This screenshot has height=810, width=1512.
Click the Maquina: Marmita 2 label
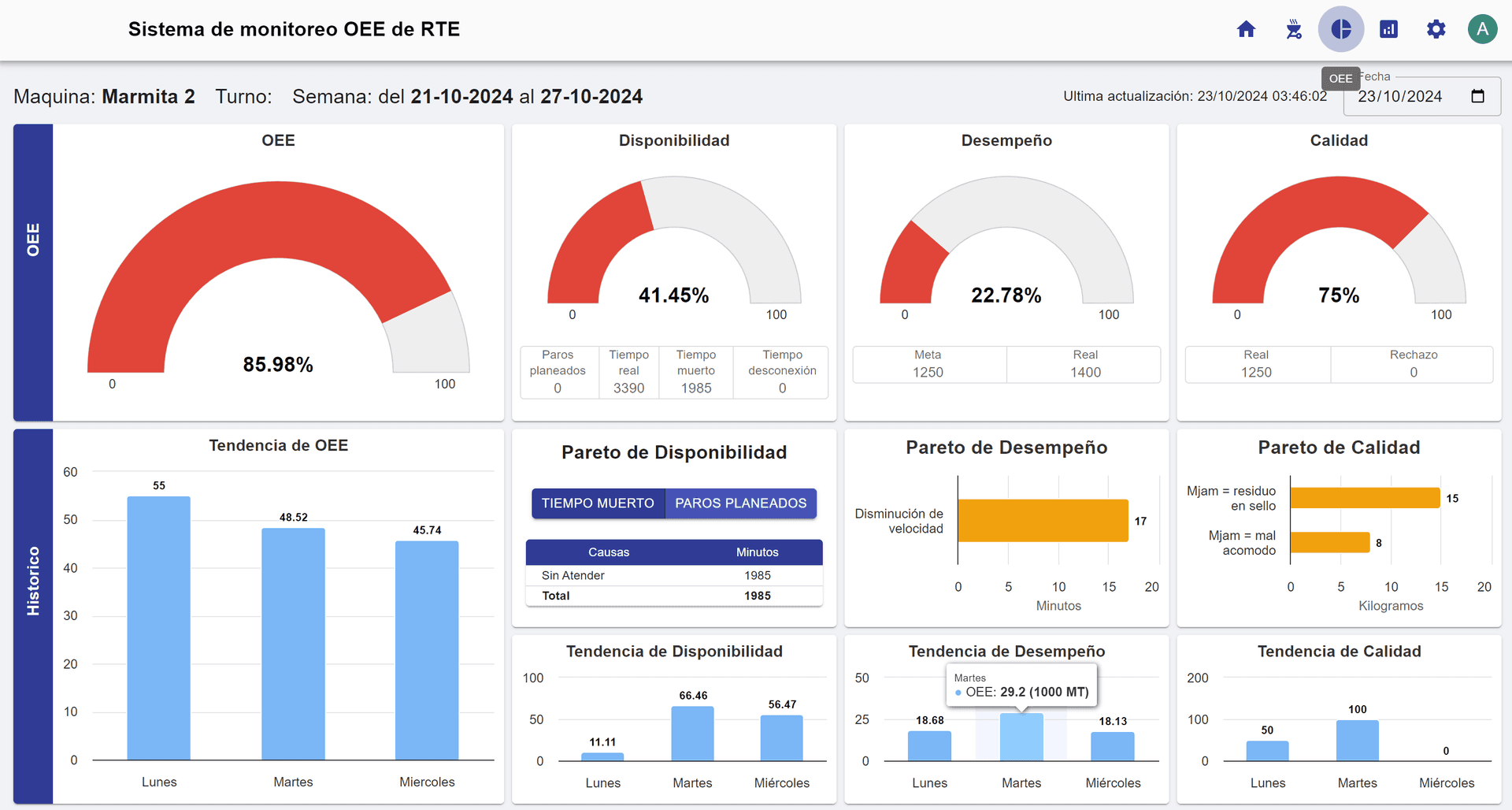click(103, 96)
